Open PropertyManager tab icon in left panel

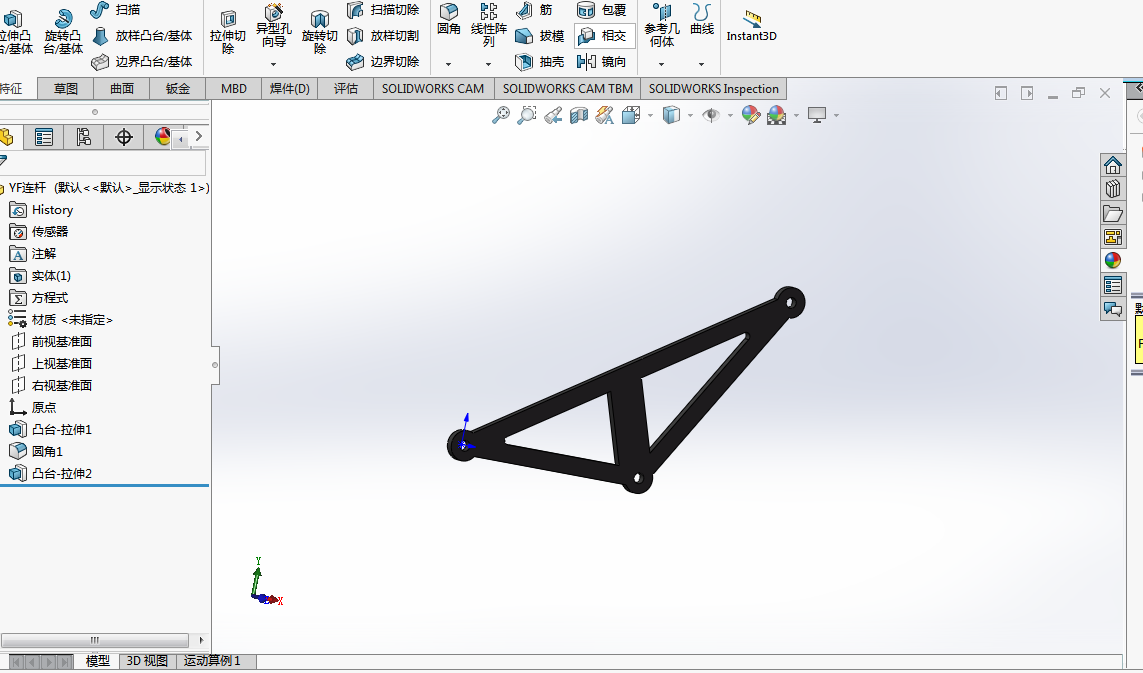[x=44, y=137]
